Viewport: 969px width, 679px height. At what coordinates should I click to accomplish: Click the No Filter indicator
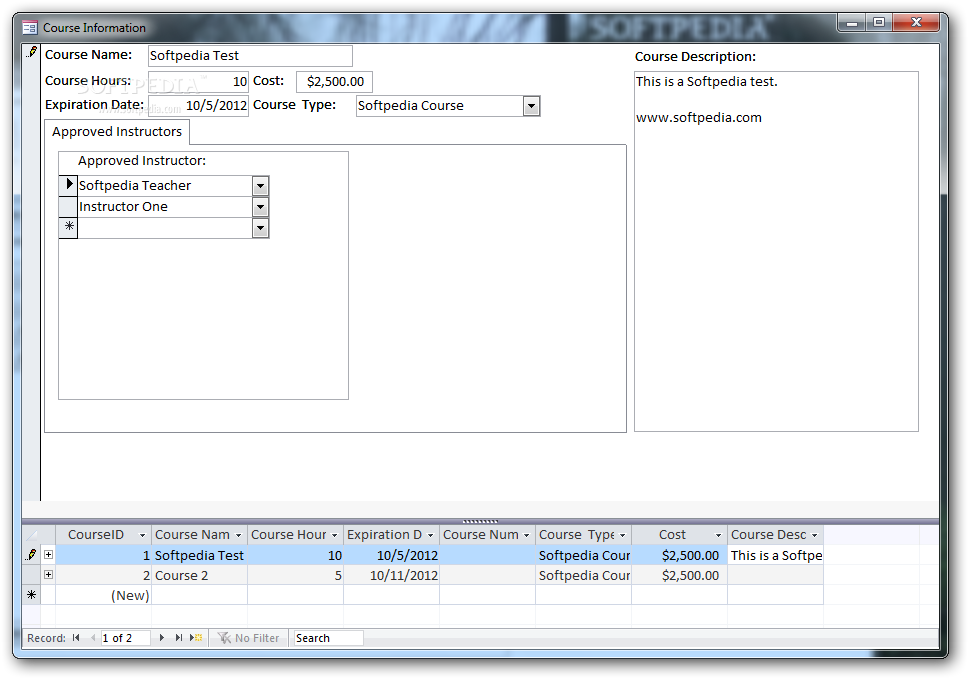coord(249,638)
